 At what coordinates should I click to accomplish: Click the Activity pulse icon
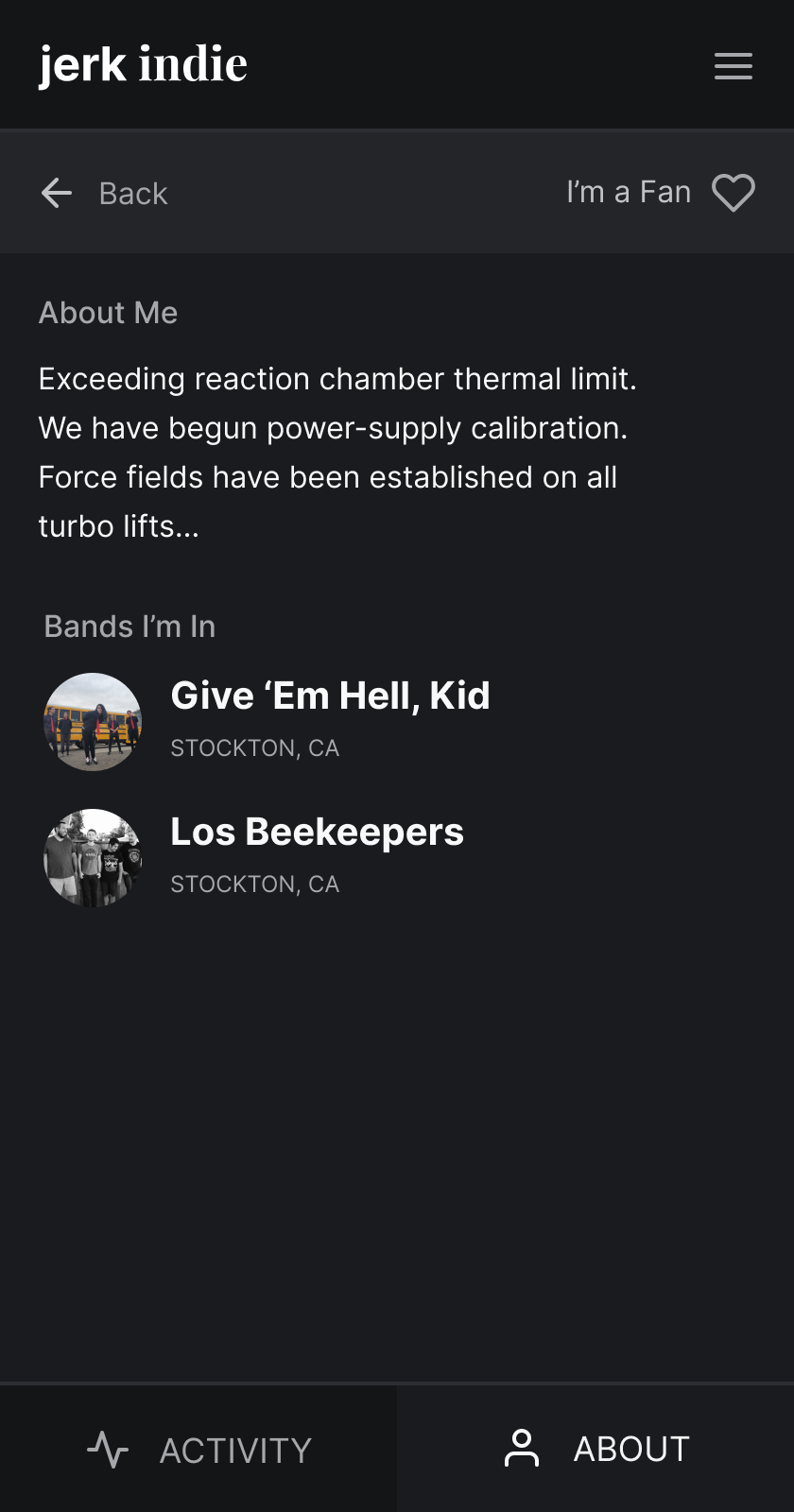pyautogui.click(x=108, y=1450)
